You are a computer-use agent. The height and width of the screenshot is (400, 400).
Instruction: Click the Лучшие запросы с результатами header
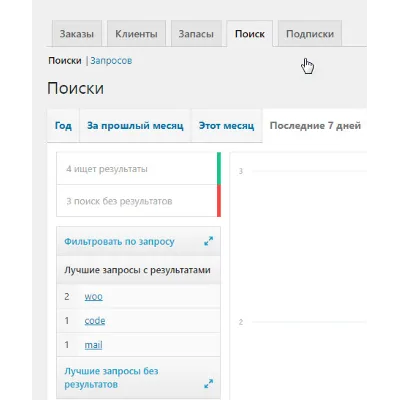[138, 270]
